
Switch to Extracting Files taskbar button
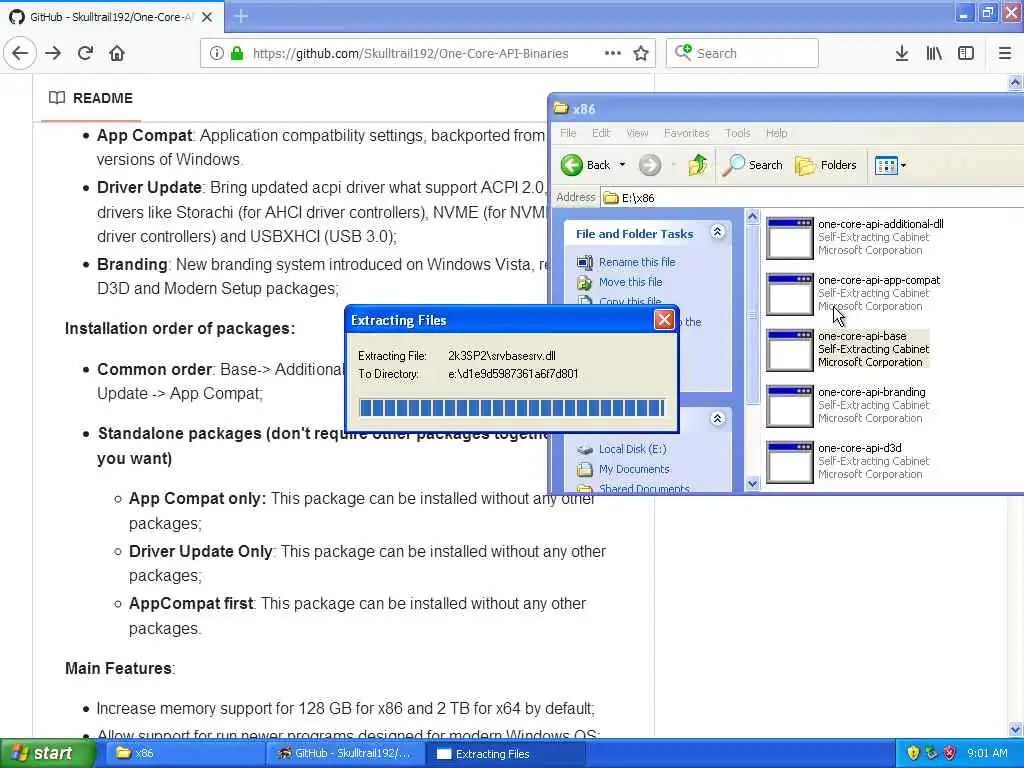coord(505,754)
